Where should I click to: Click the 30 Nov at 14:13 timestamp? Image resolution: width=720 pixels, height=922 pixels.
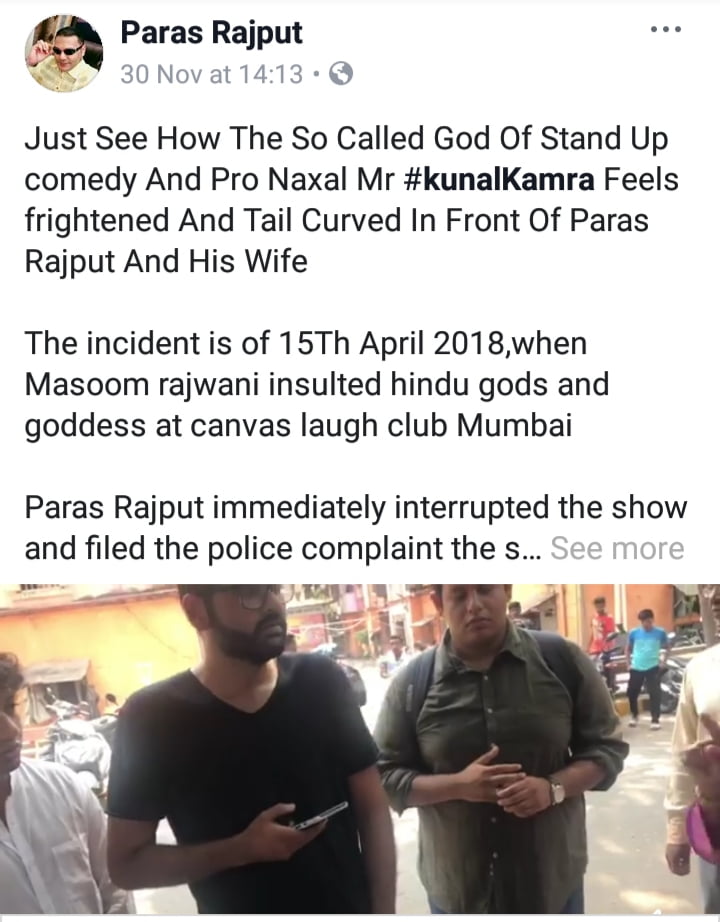212,75
